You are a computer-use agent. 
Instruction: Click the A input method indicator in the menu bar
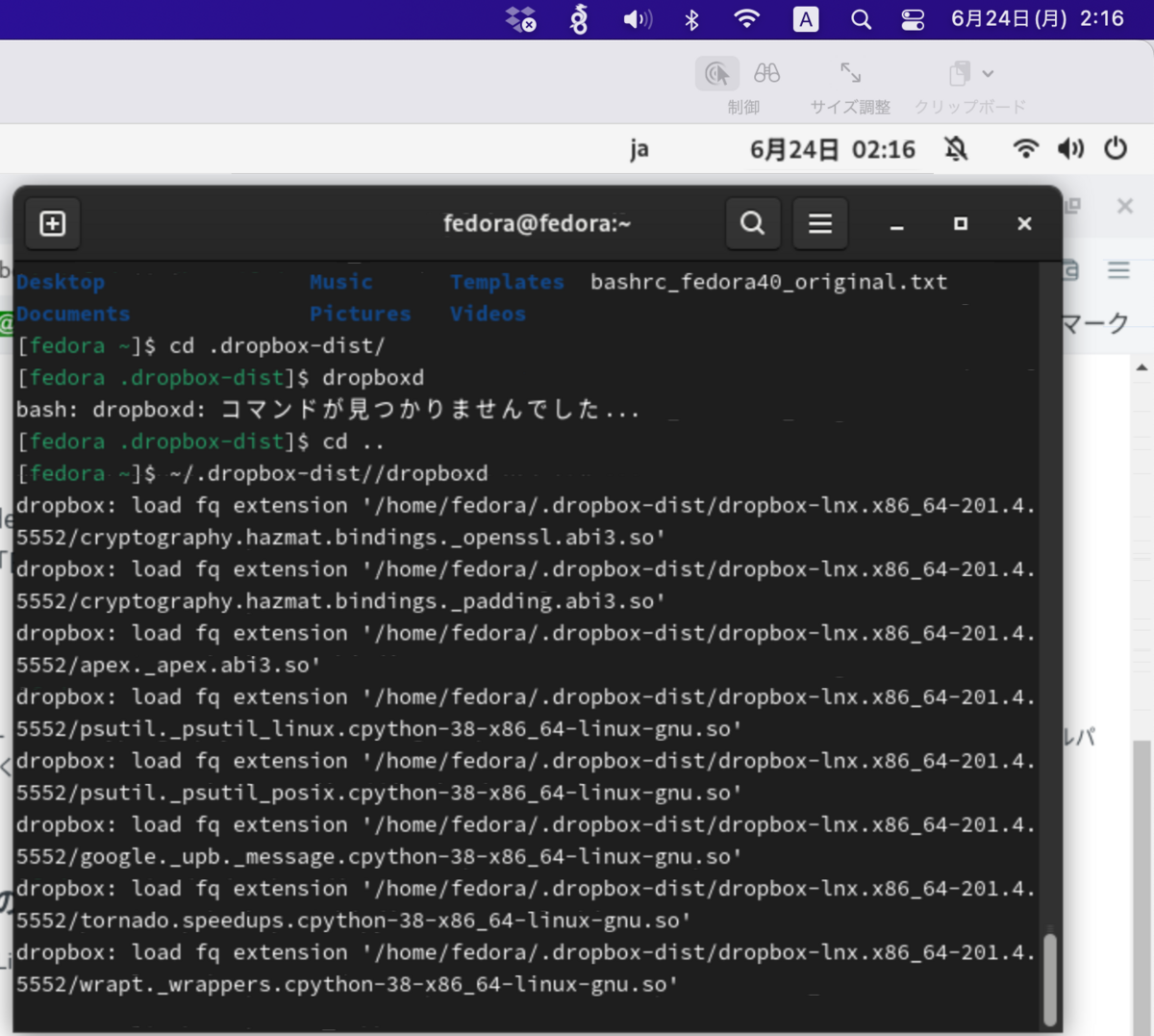coord(805,18)
